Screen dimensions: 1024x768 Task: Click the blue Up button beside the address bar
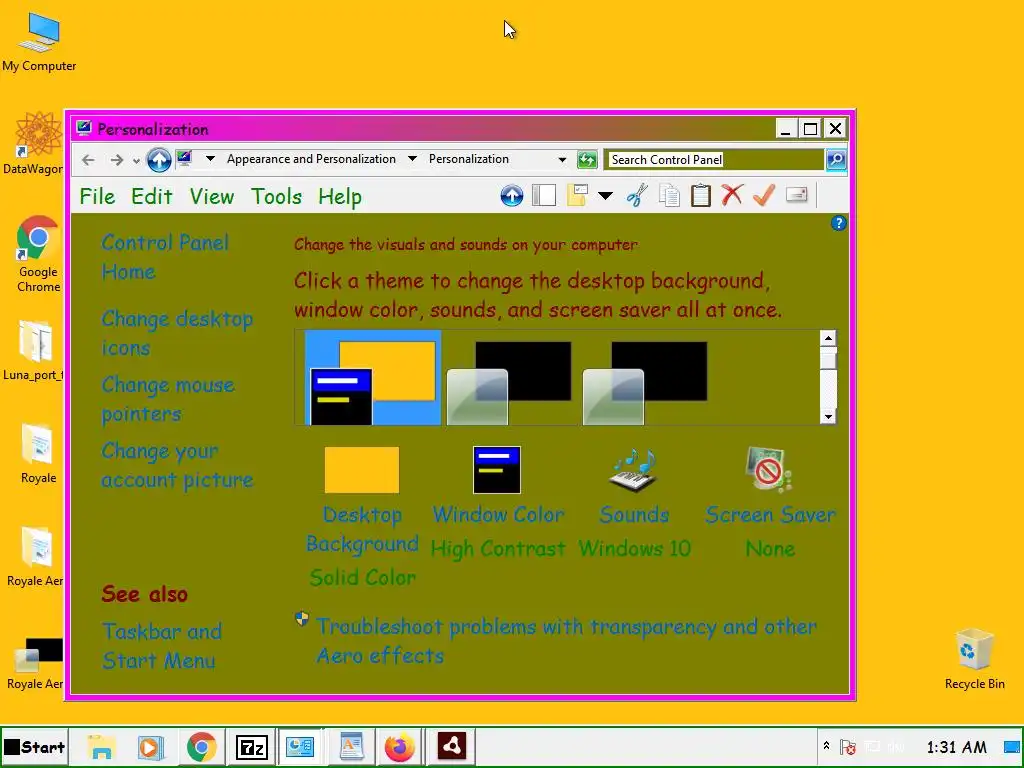point(159,160)
